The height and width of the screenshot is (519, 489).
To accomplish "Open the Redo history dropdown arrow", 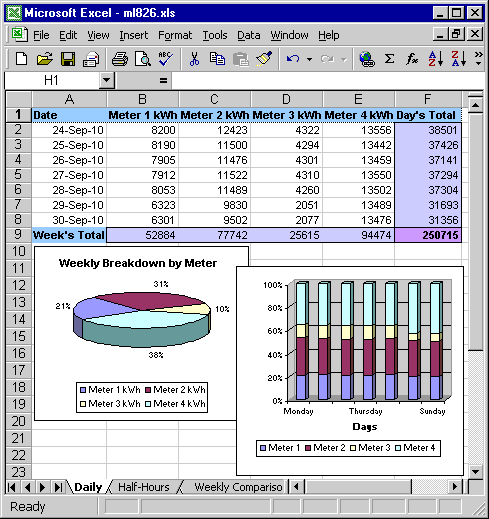I will coord(344,60).
